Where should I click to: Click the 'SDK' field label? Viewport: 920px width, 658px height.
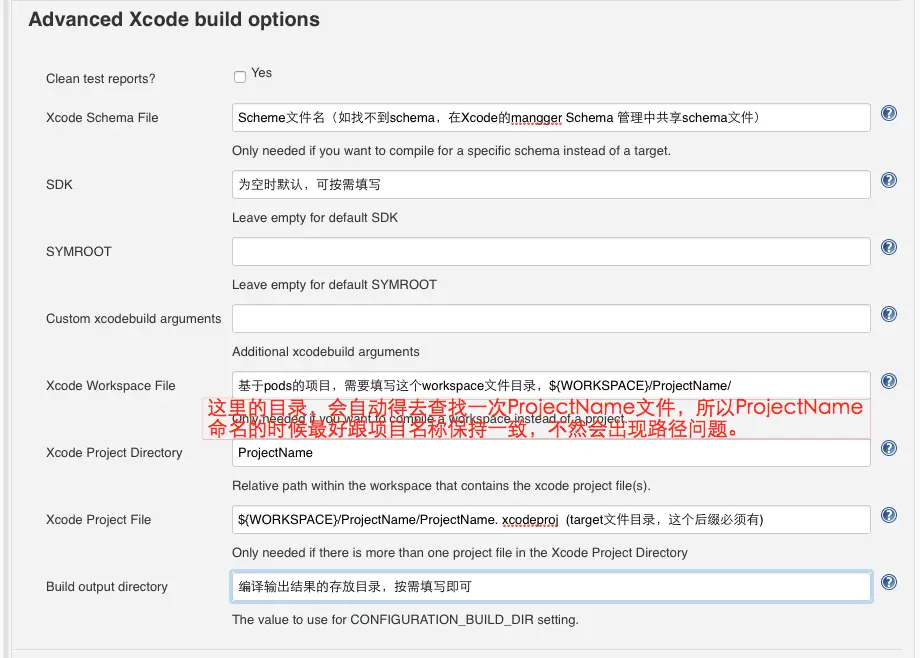(59, 184)
